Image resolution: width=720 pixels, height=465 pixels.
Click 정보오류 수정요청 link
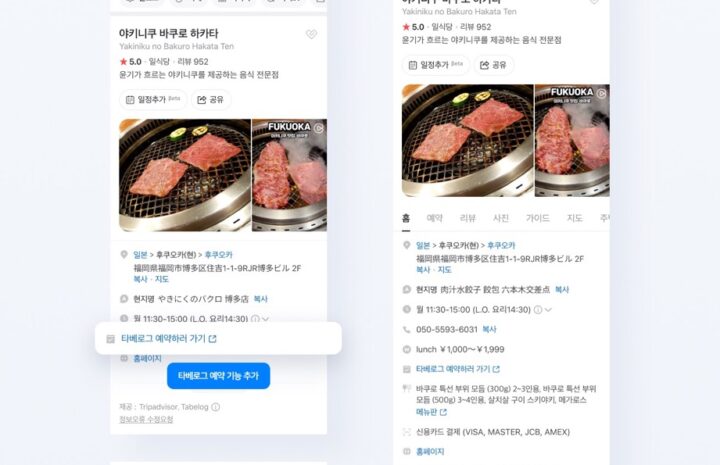coord(146,419)
